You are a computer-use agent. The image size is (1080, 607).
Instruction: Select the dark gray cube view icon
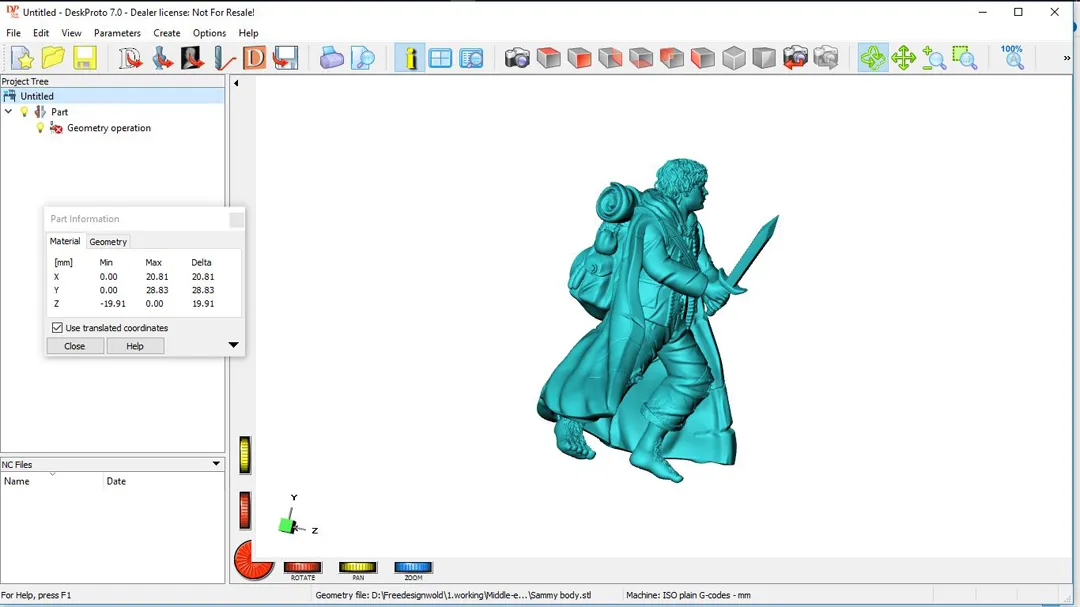(764, 58)
